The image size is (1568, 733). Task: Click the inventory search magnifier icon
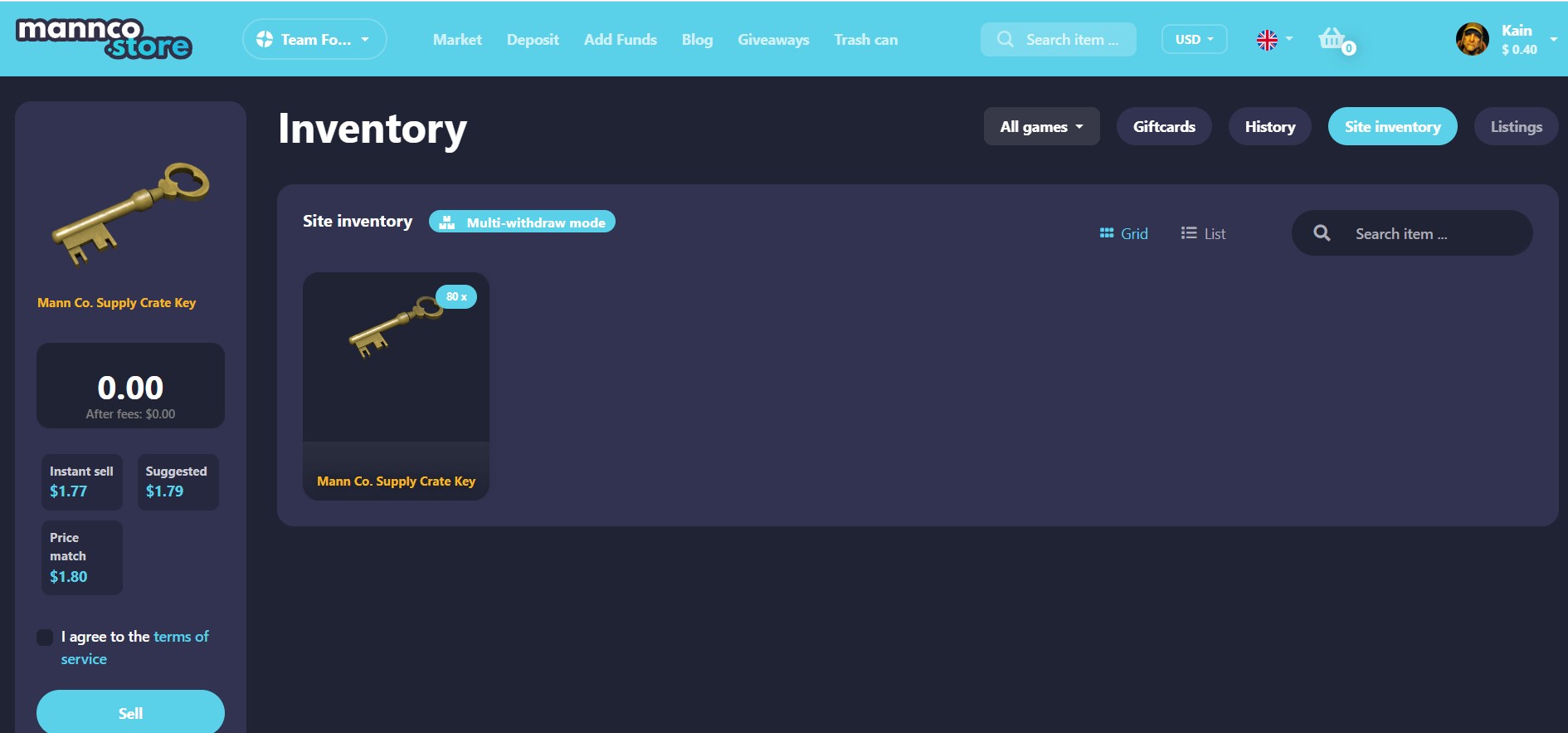pyautogui.click(x=1322, y=233)
